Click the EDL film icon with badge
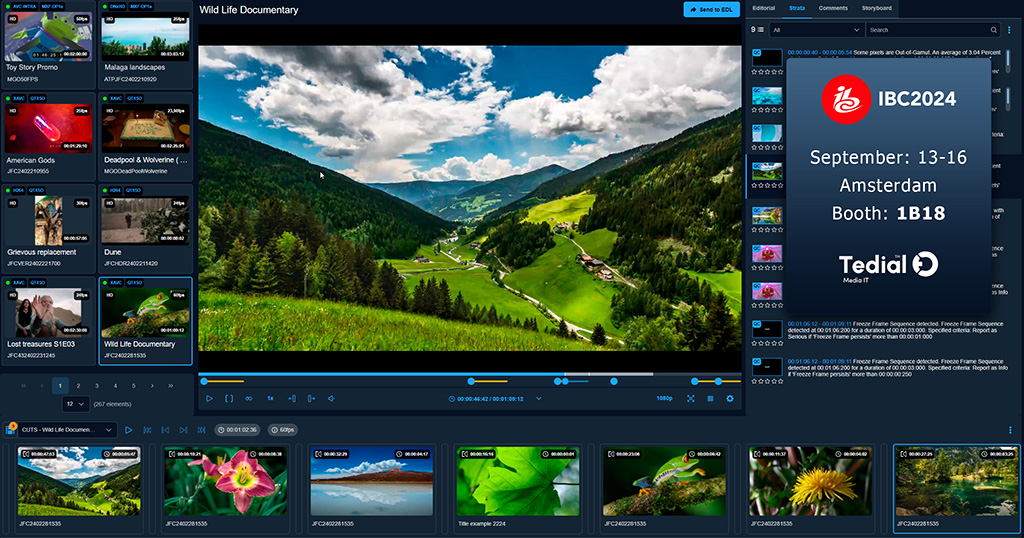The height and width of the screenshot is (538, 1024). tap(10, 429)
